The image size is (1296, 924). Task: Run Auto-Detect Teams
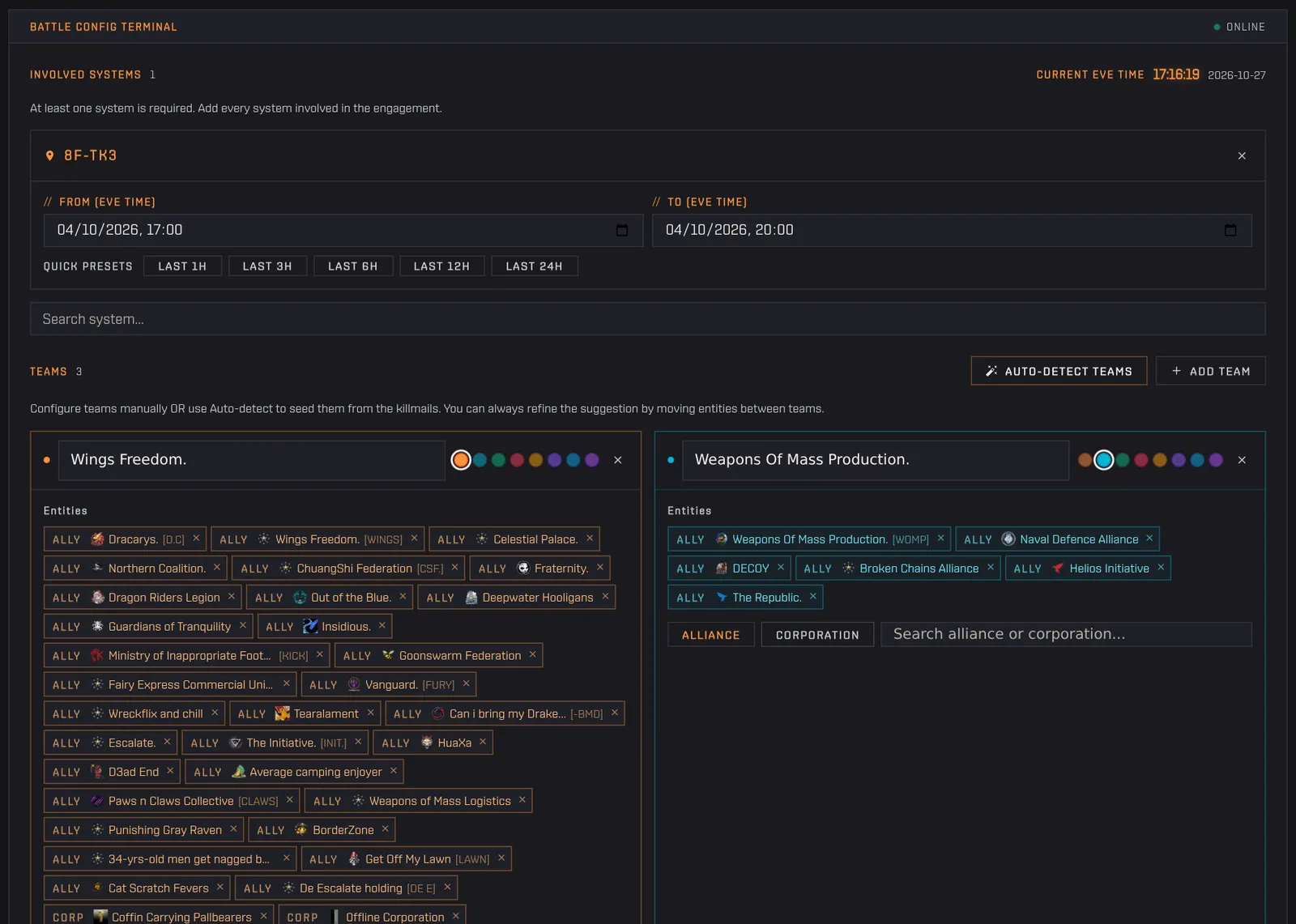tap(1059, 371)
